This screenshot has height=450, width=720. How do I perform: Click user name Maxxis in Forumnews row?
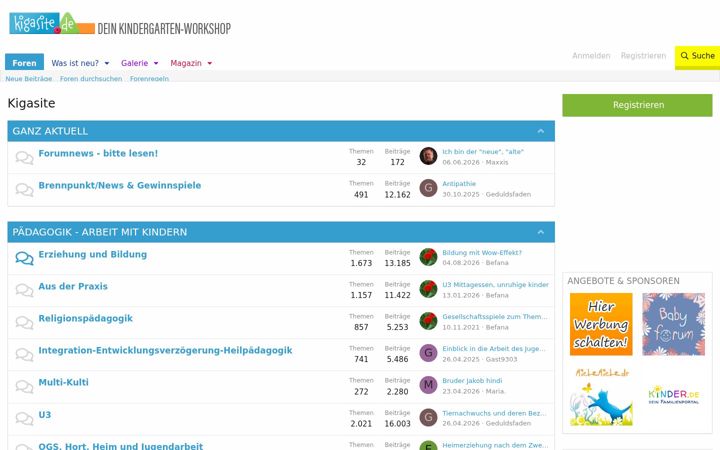[x=496, y=162]
